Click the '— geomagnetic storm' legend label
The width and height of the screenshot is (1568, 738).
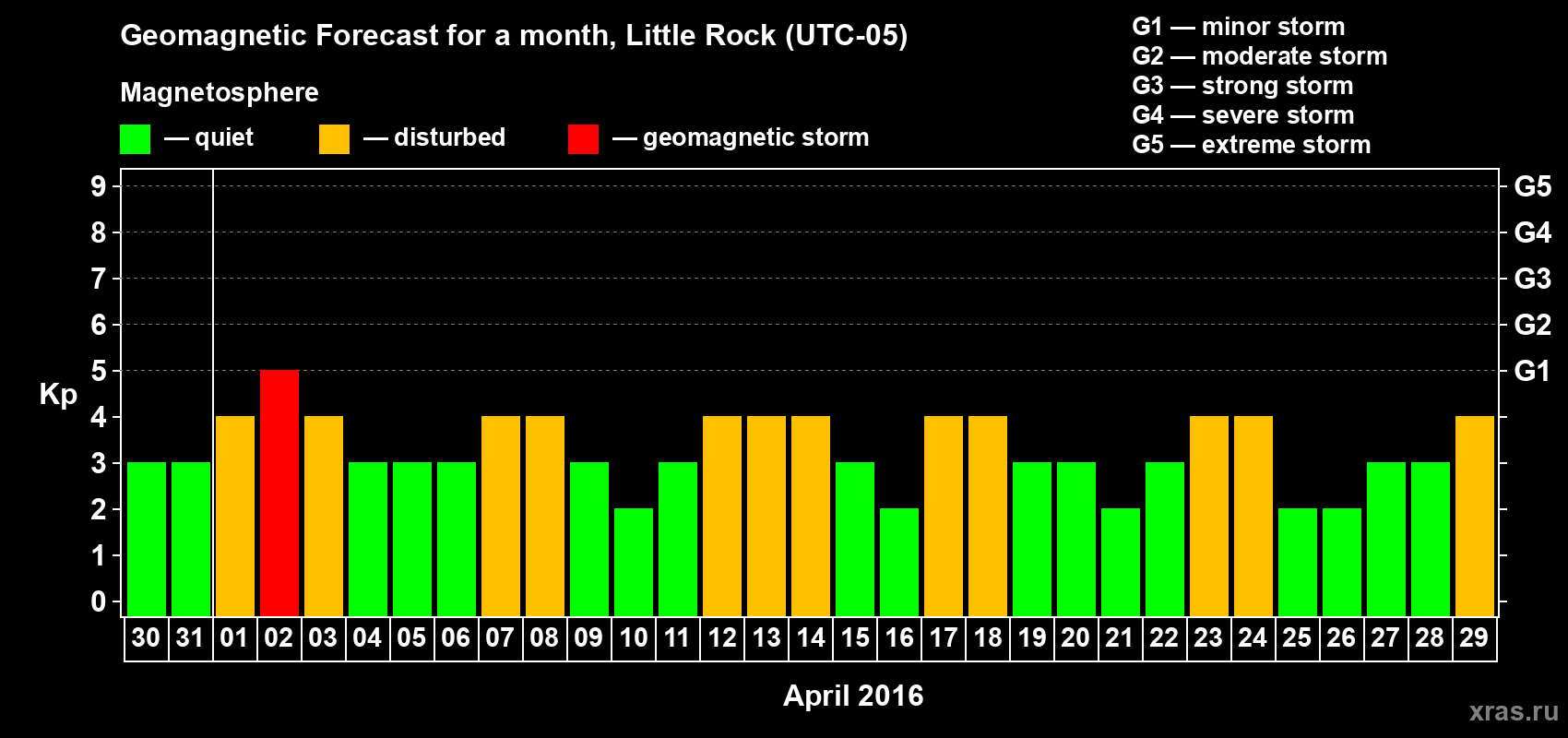741,137
